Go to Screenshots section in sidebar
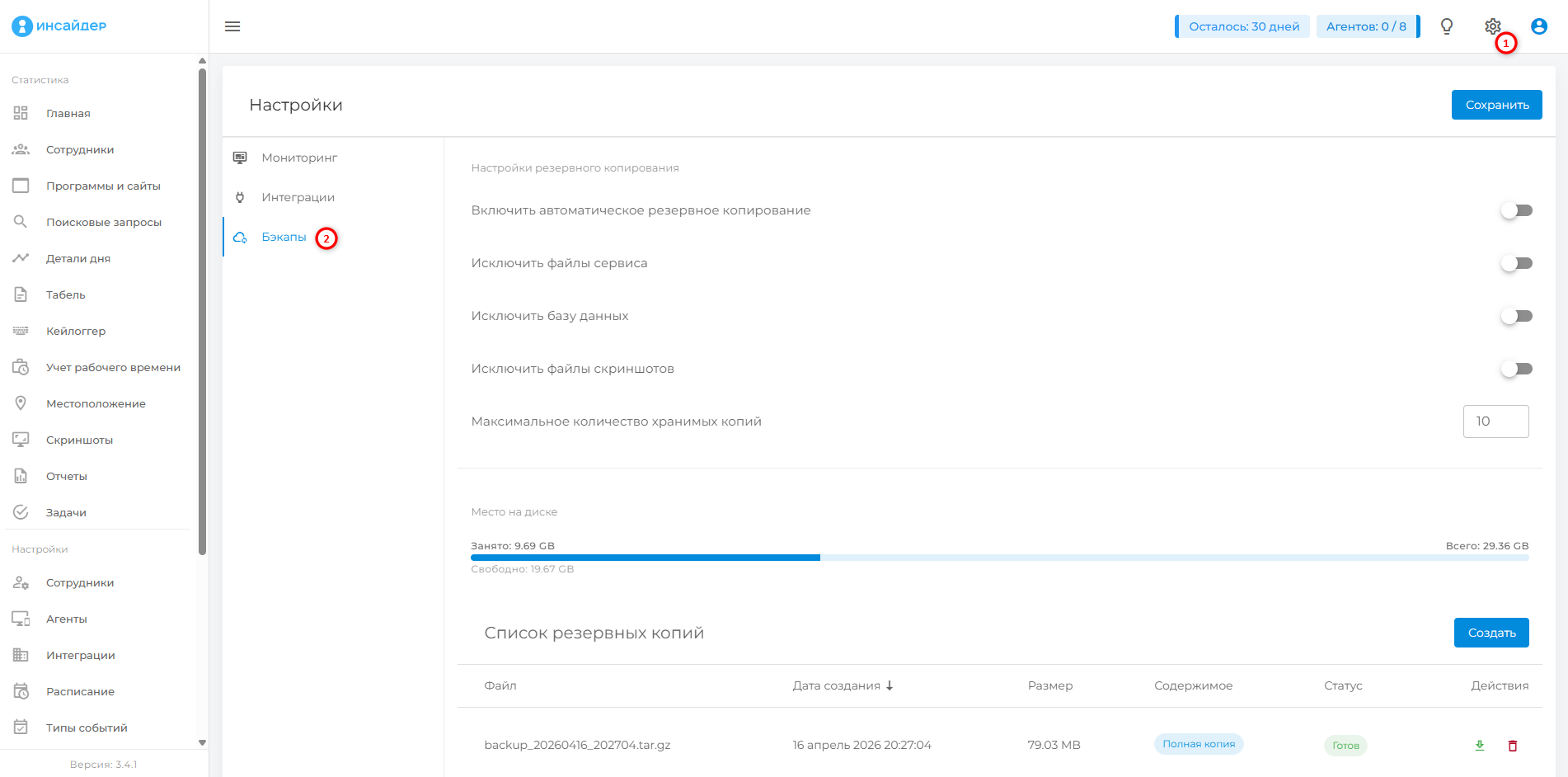This screenshot has height=777, width=1568. pyautogui.click(x=79, y=440)
